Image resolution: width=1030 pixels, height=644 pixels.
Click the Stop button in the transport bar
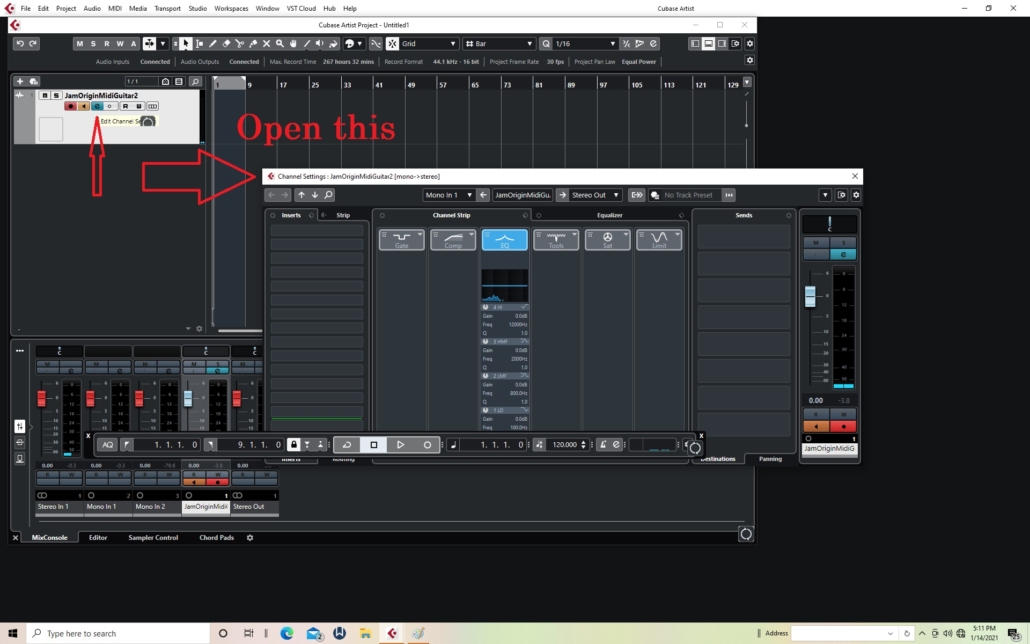click(x=374, y=445)
